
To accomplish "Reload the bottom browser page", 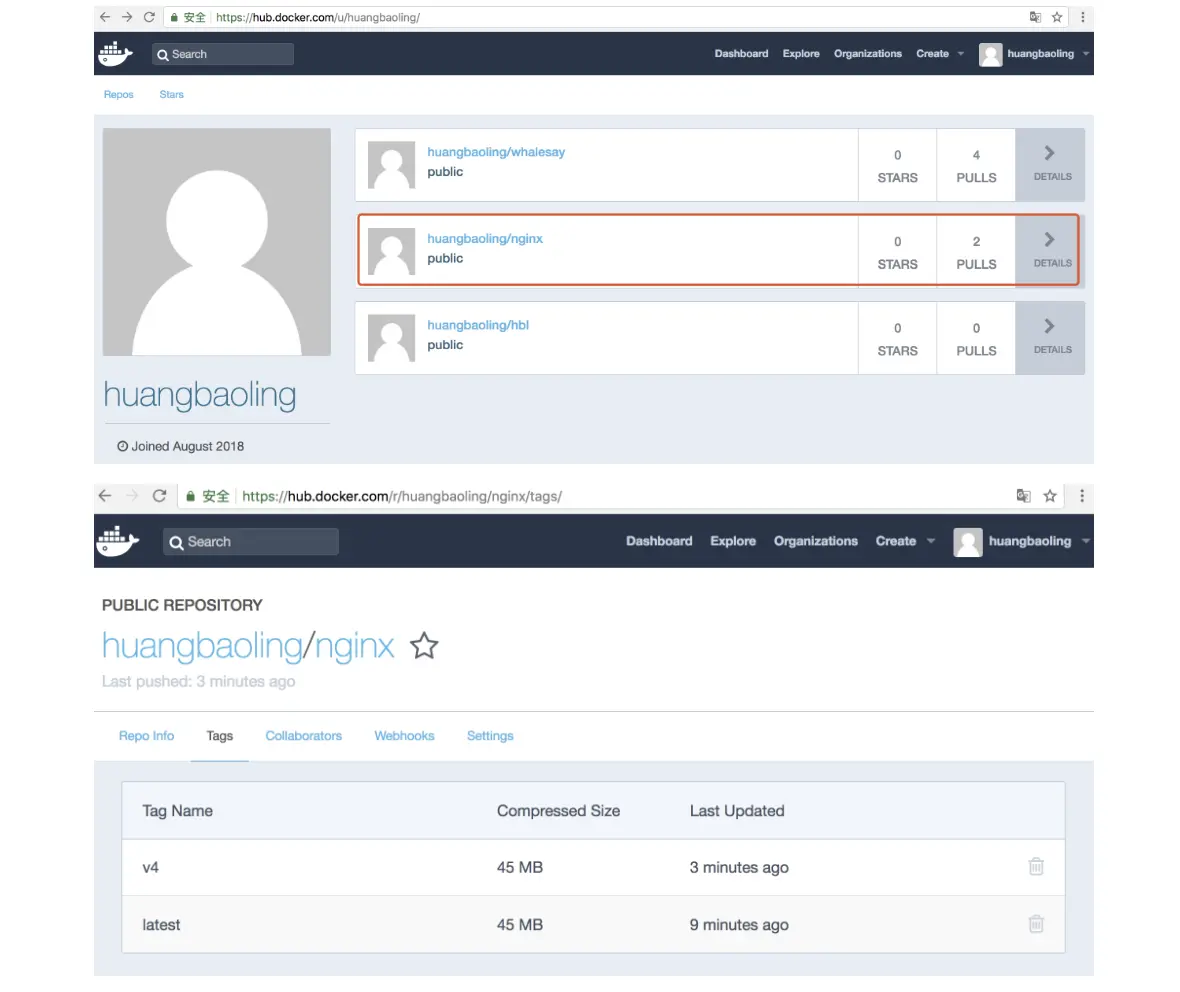I will pyautogui.click(x=159, y=495).
